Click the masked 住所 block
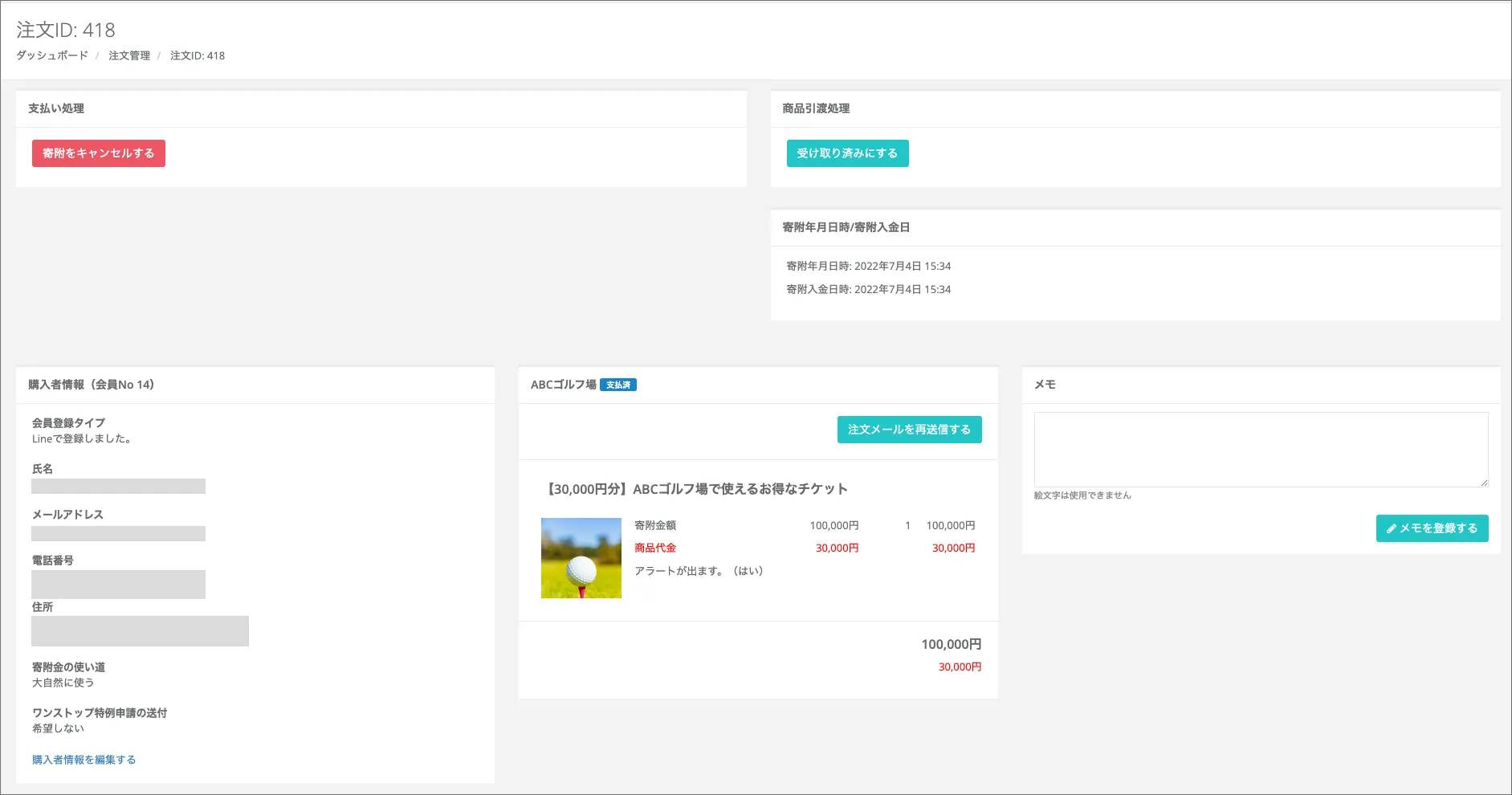This screenshot has width=1512, height=795. coord(140,631)
